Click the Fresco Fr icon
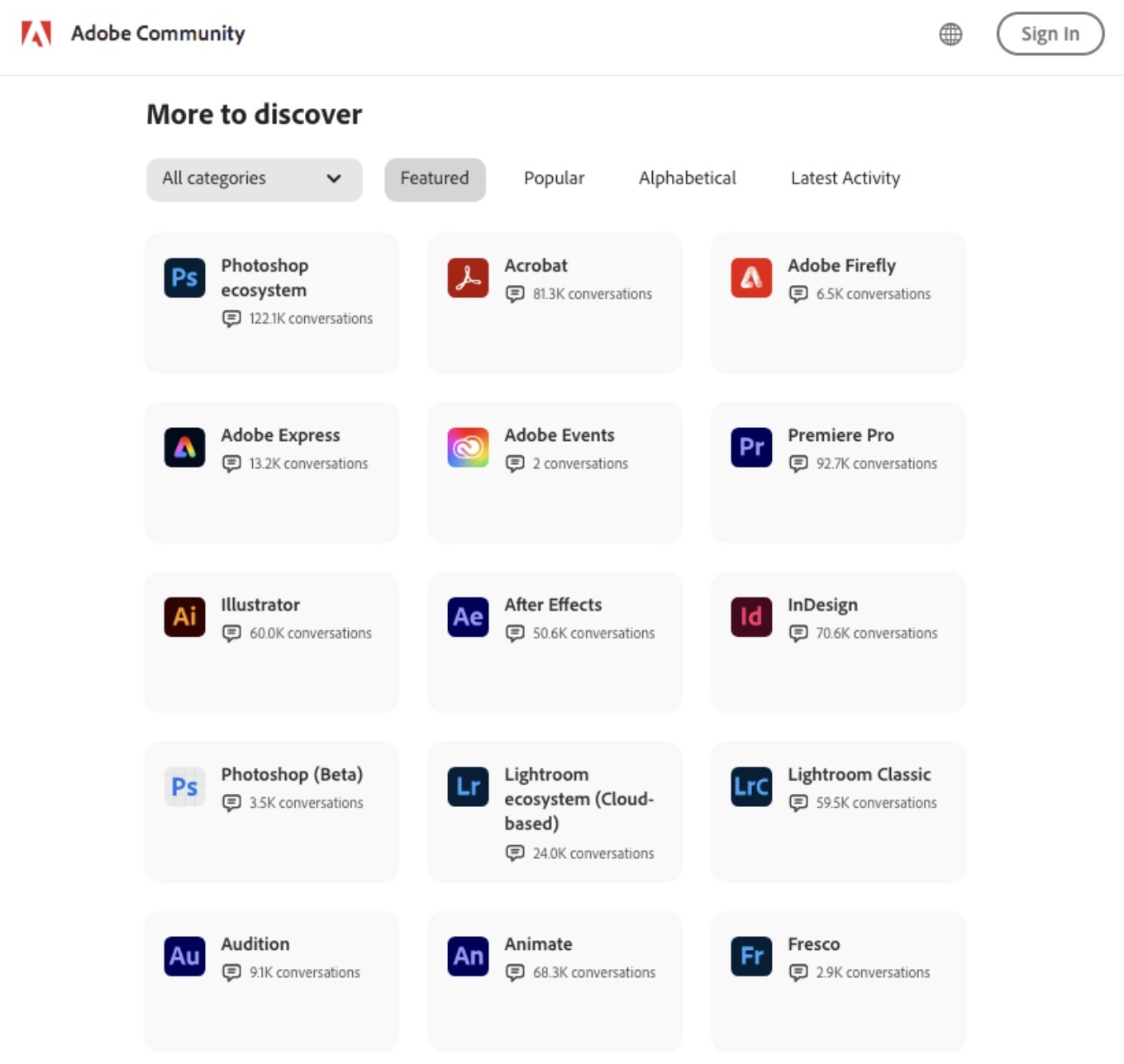The image size is (1124, 1064). point(751,956)
